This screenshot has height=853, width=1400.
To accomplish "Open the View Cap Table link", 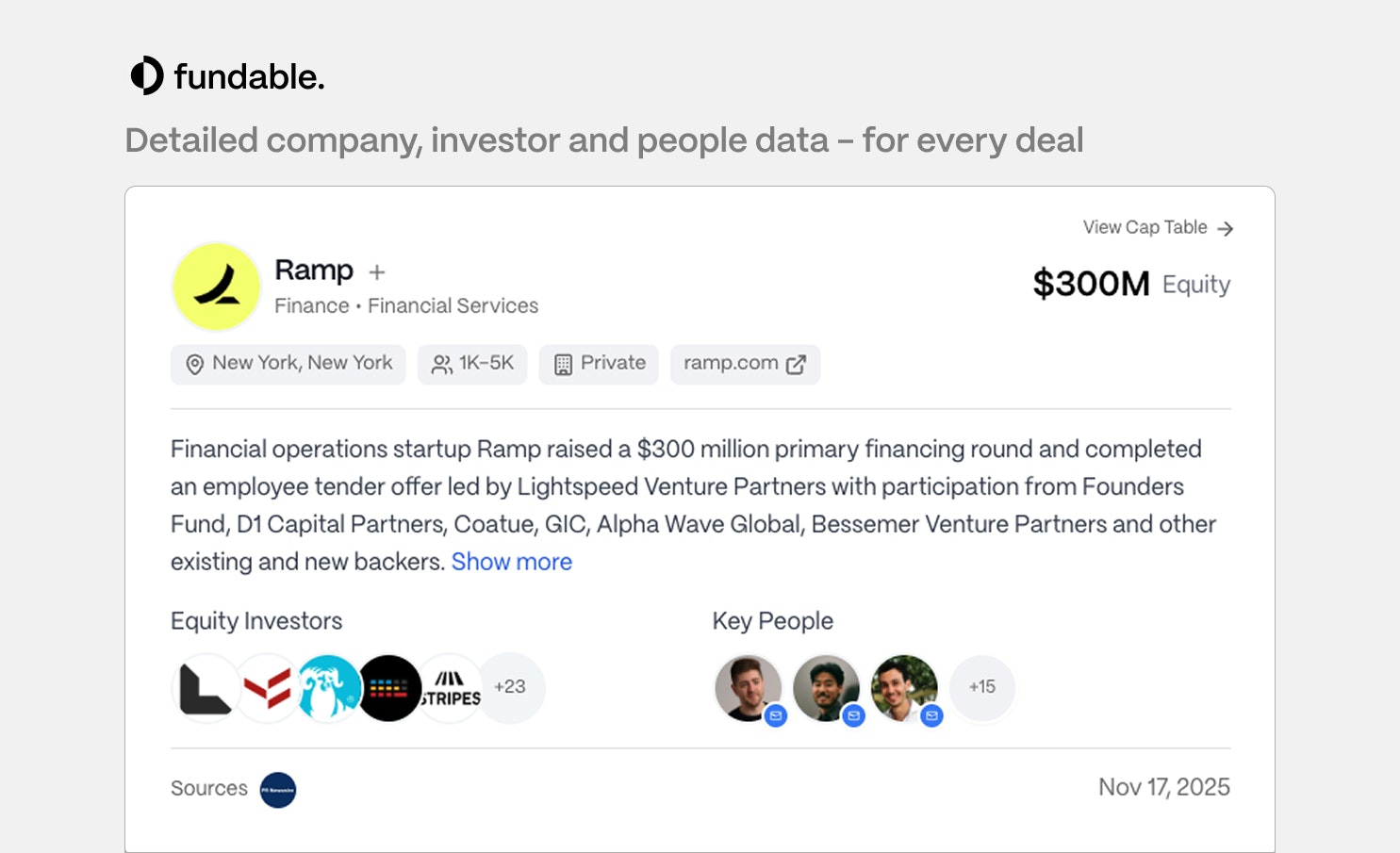I will [1158, 228].
